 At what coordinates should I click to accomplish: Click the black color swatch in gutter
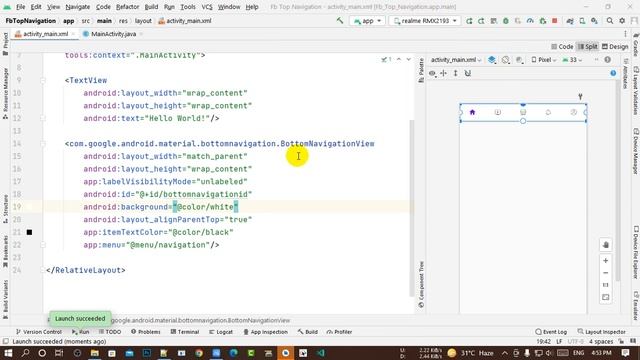29,232
